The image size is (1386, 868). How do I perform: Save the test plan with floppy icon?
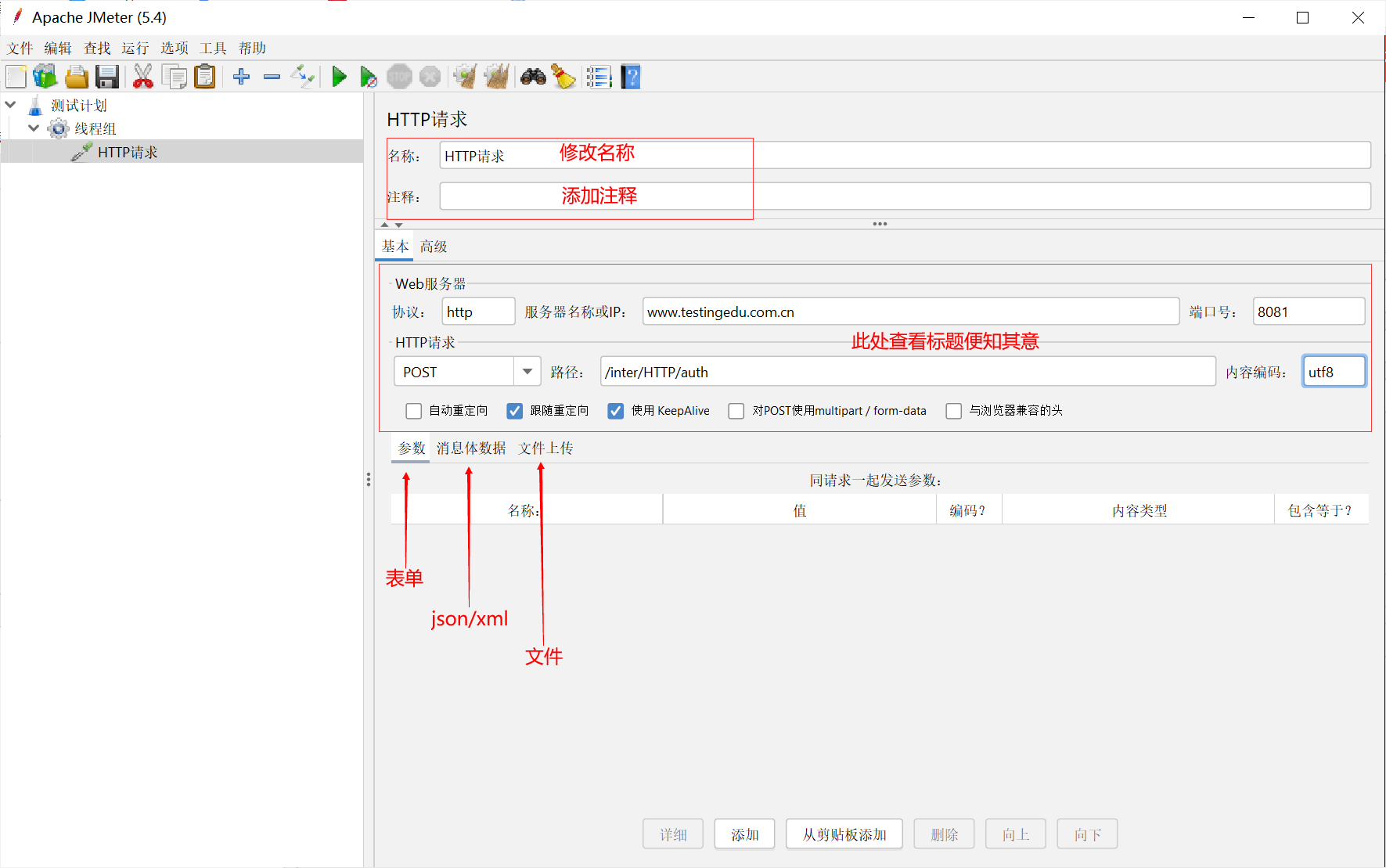[x=107, y=77]
